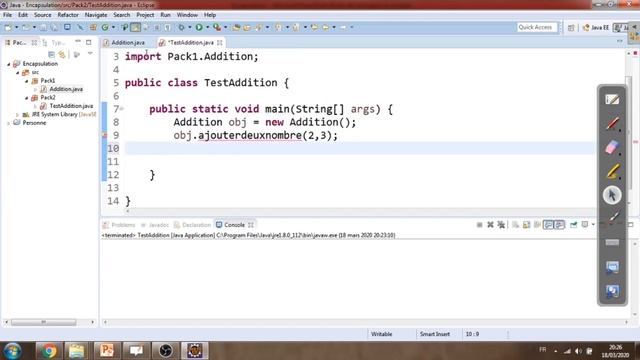640x360 pixels.
Task: Collapse the Pack2 package node
Action: [x=27, y=98]
